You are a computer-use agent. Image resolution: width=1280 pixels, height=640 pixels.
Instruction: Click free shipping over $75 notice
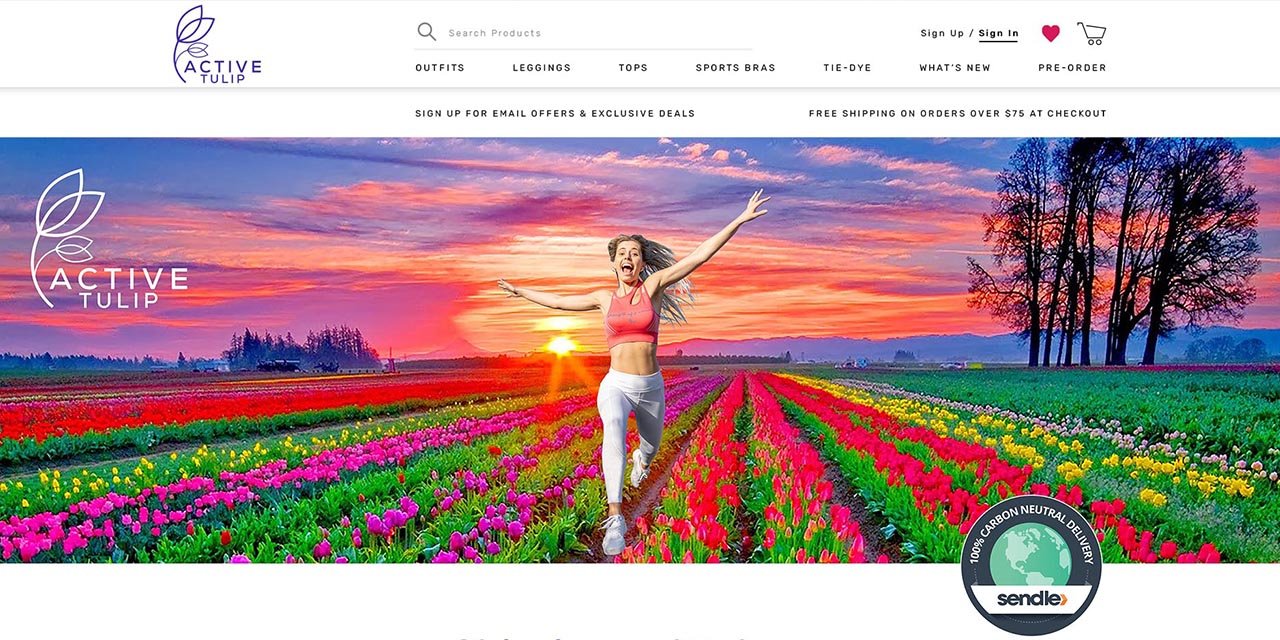[x=958, y=113]
